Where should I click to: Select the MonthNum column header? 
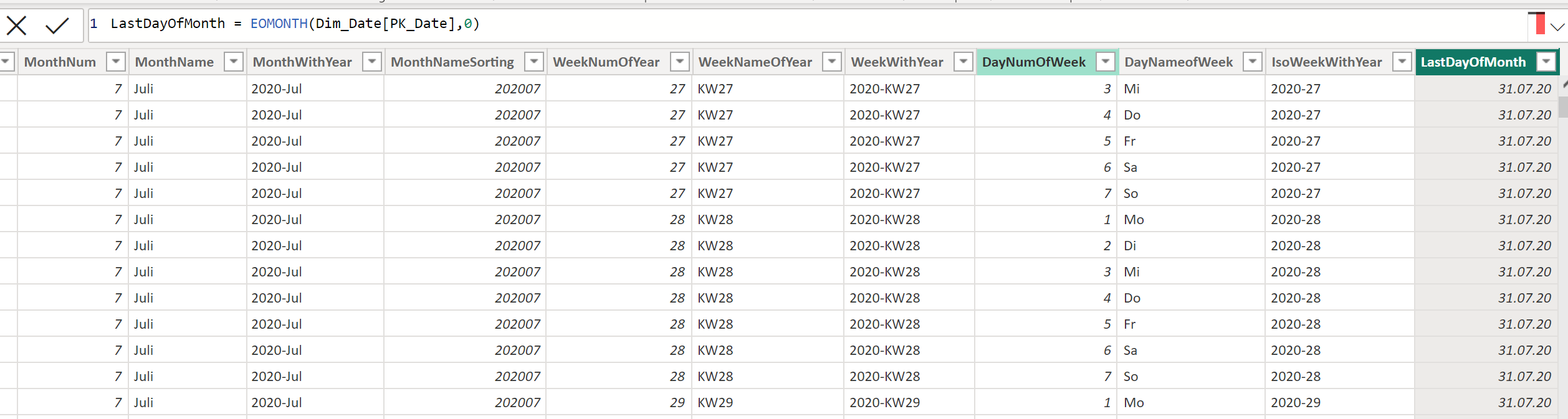click(x=60, y=62)
